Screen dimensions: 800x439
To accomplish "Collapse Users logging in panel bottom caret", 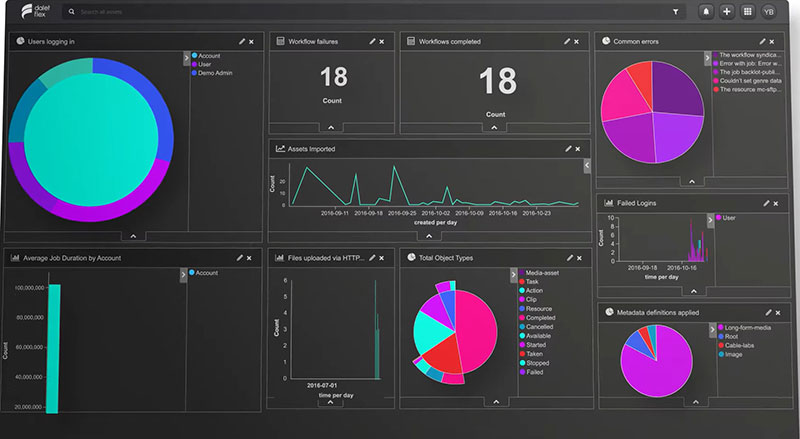I will tap(133, 236).
